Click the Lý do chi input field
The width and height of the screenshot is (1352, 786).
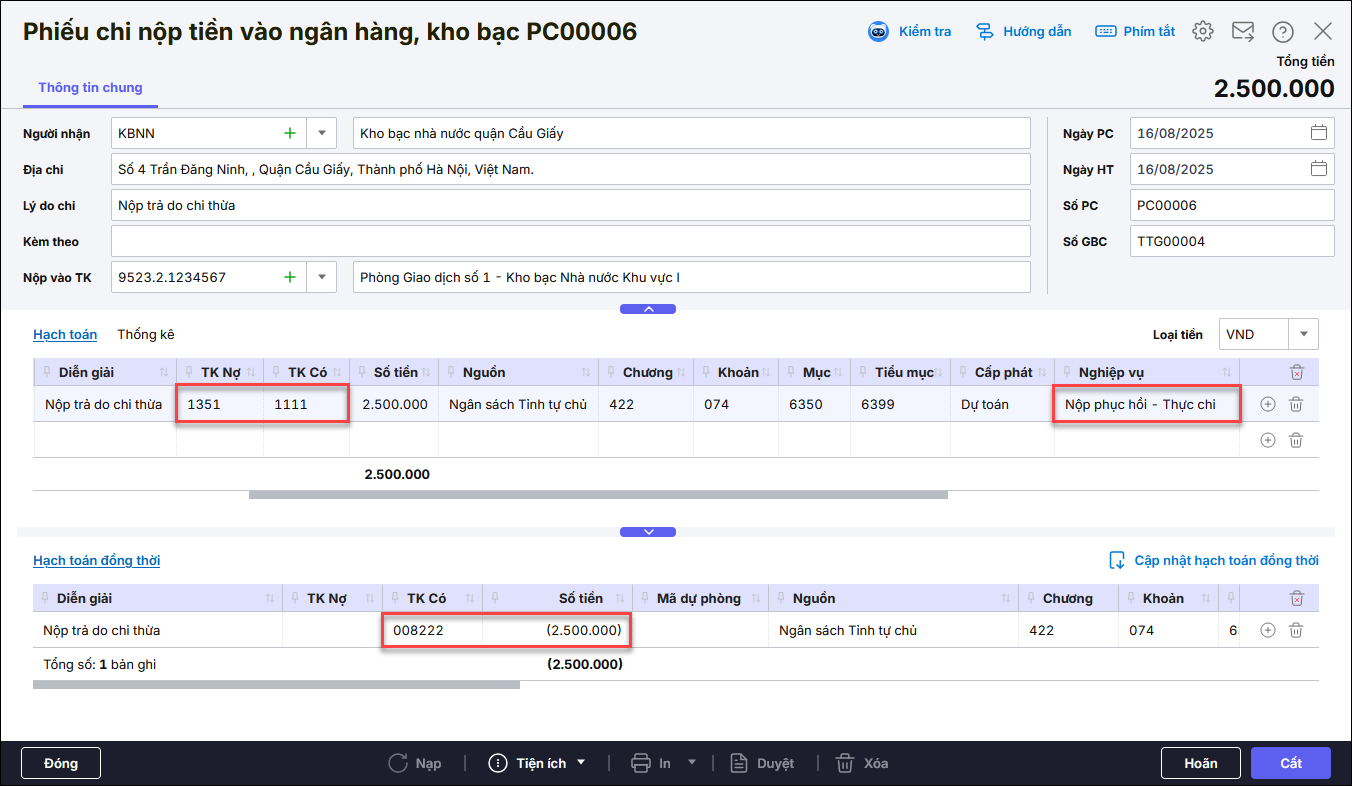point(570,206)
